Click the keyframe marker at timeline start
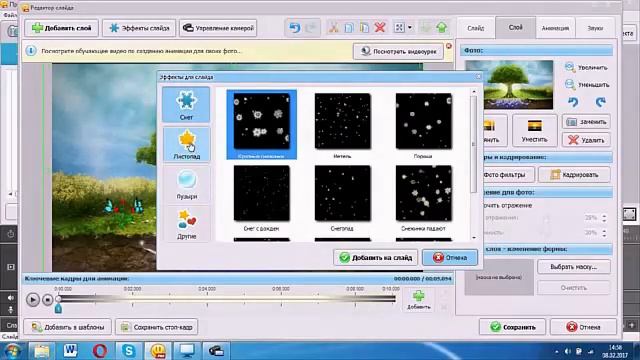Image resolution: width=640 pixels, height=360 pixels. [58, 309]
